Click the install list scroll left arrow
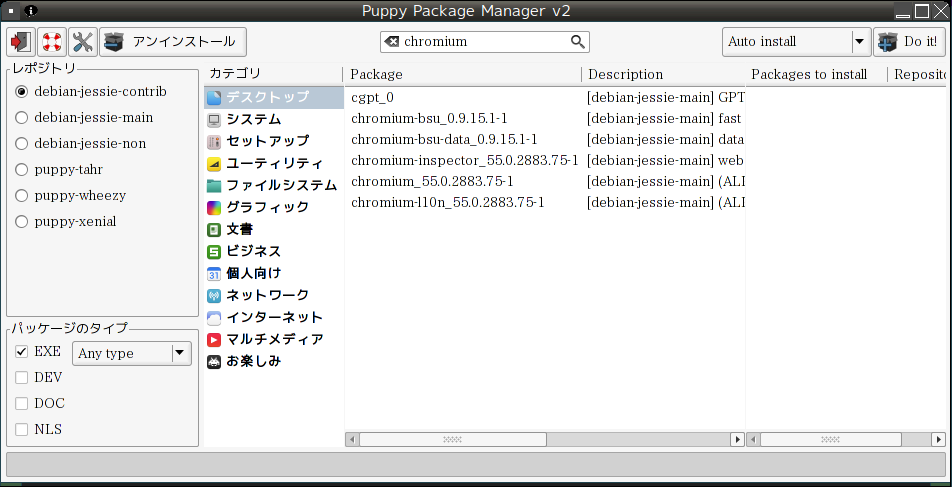The height and width of the screenshot is (487, 952). [753, 439]
